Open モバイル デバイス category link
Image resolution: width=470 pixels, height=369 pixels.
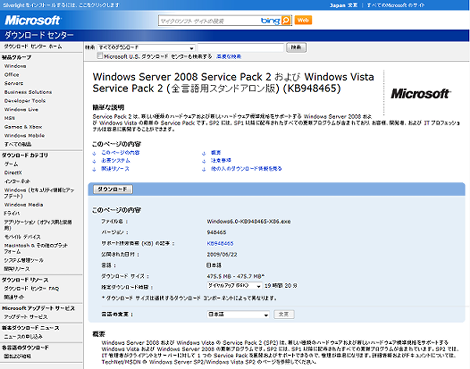tap(22, 237)
